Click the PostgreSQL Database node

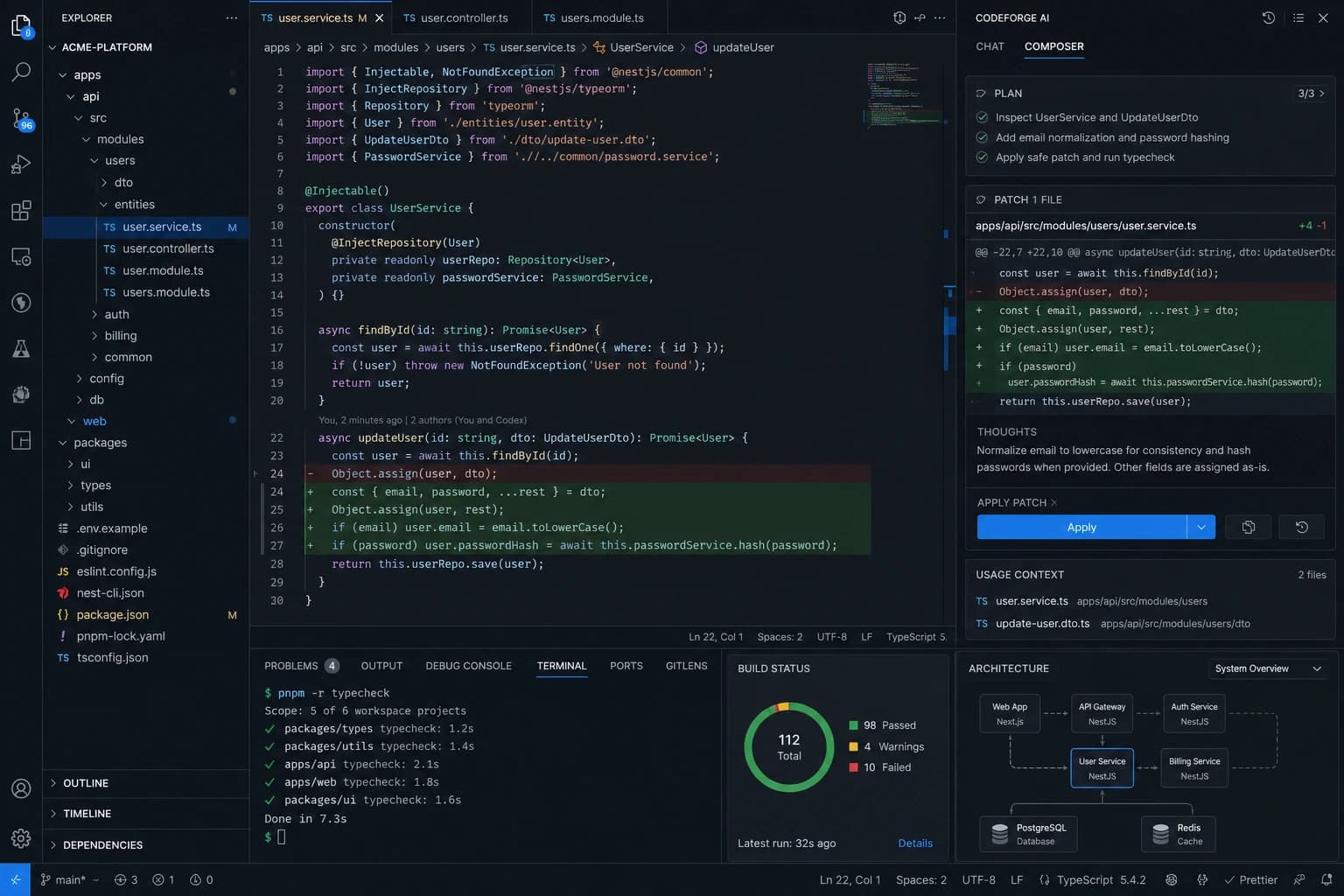tap(1028, 834)
